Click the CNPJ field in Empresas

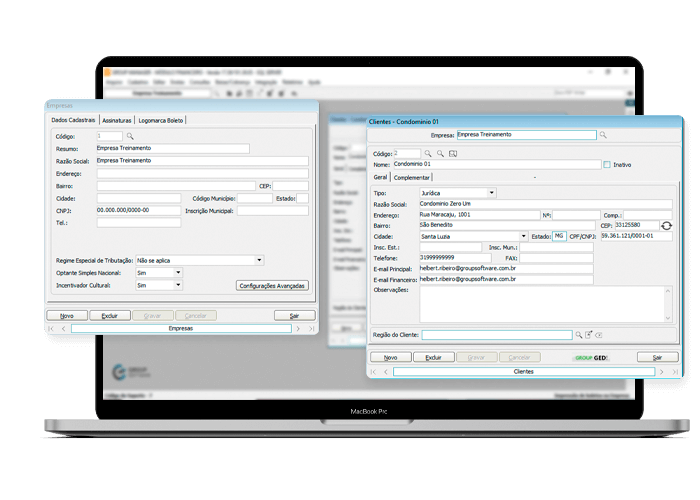(x=139, y=210)
